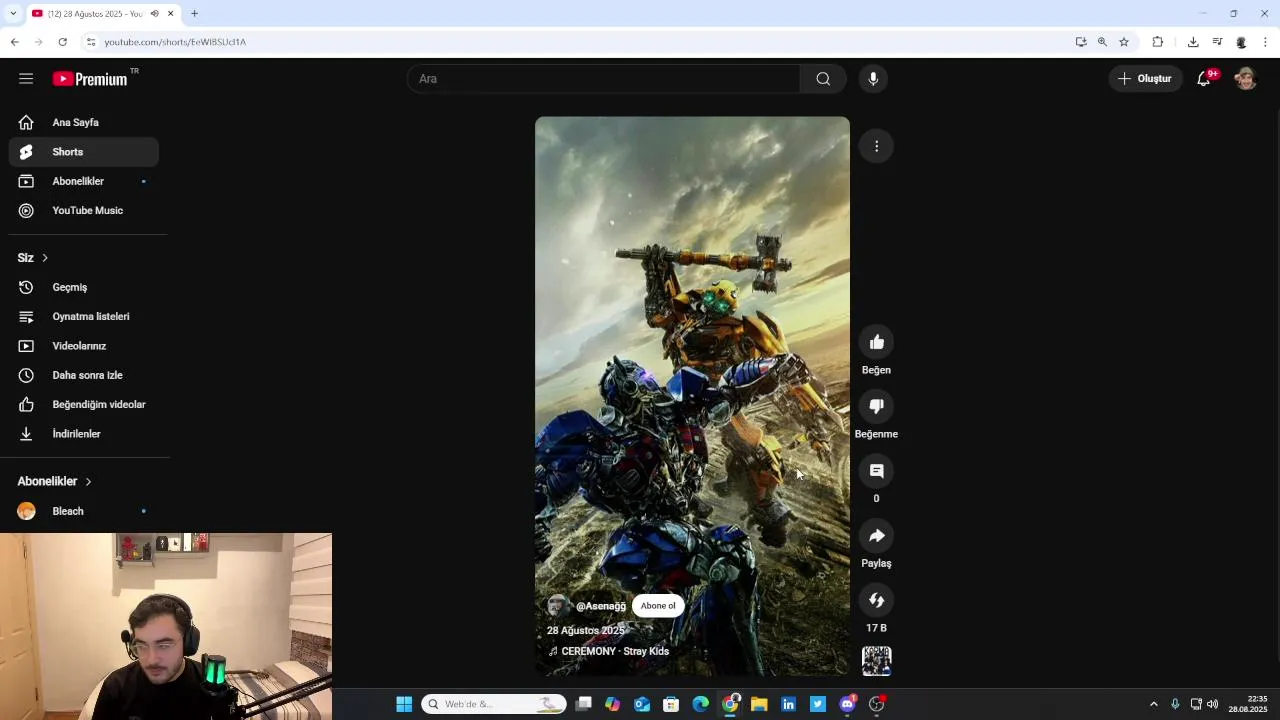The image size is (1280, 720).
Task: Start voice search with microphone
Action: [x=873, y=79]
